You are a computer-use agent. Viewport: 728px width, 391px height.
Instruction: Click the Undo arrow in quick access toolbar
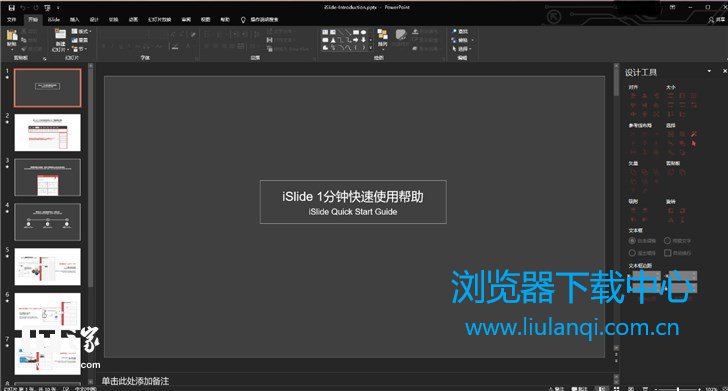22,7
